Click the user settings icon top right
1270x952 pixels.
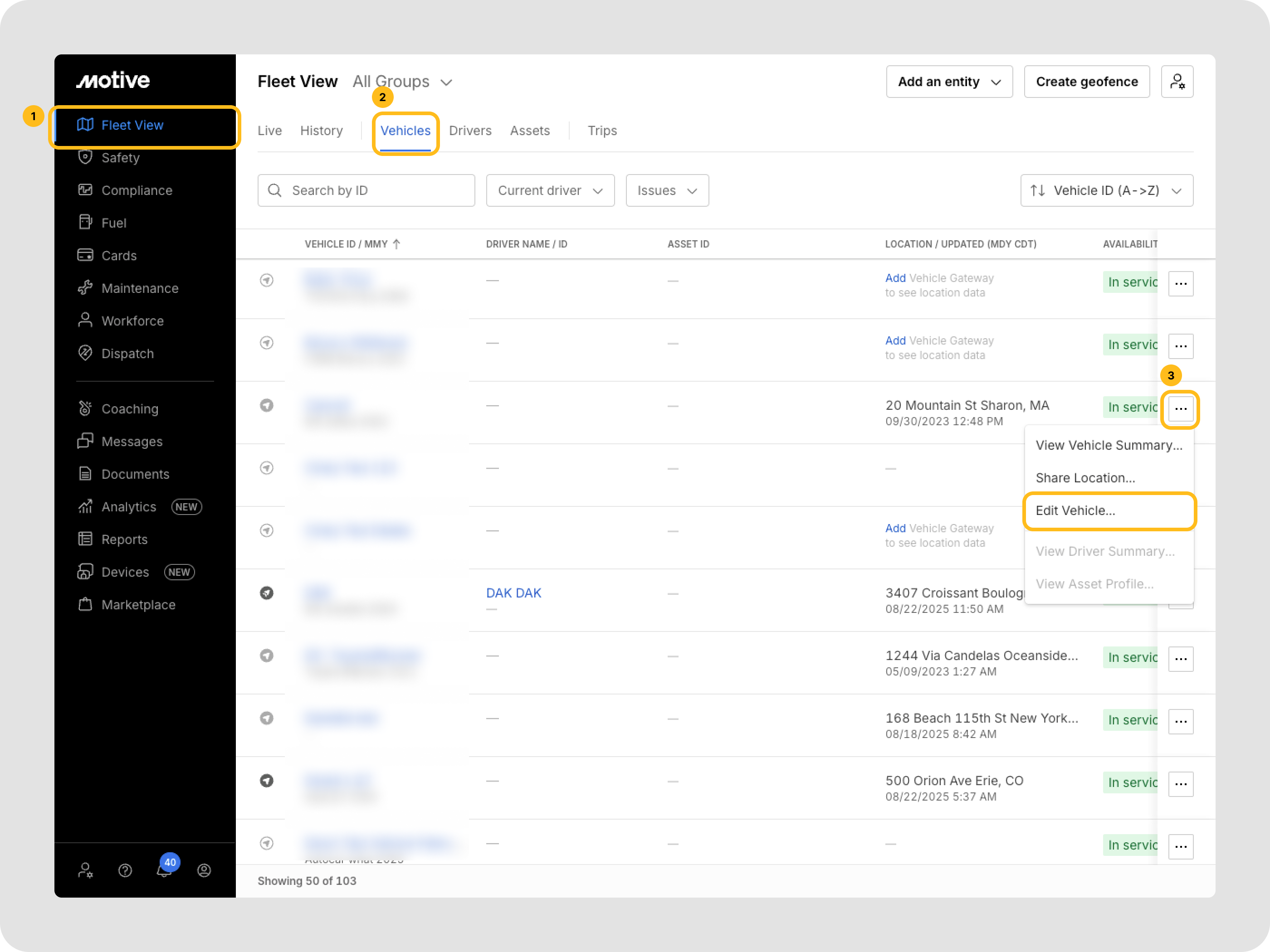(x=1177, y=82)
